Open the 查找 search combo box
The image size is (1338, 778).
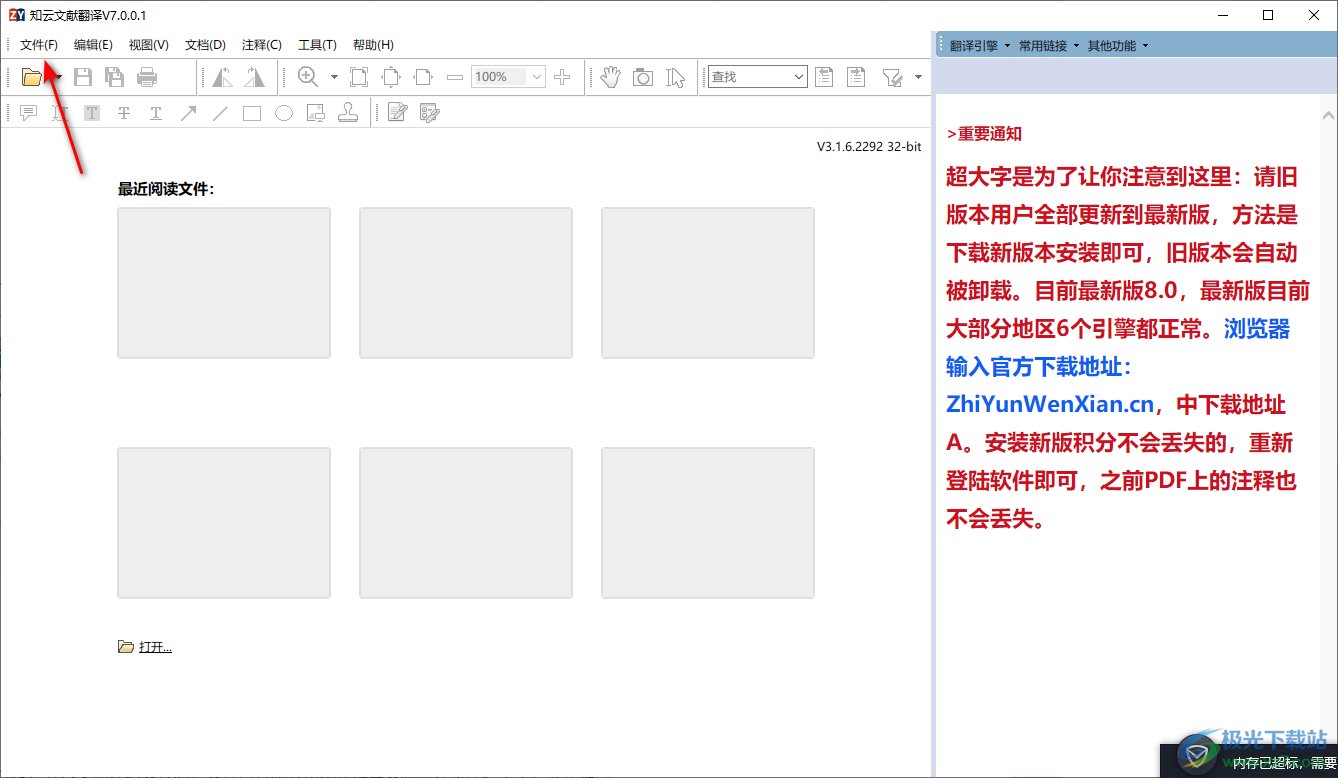pos(757,77)
